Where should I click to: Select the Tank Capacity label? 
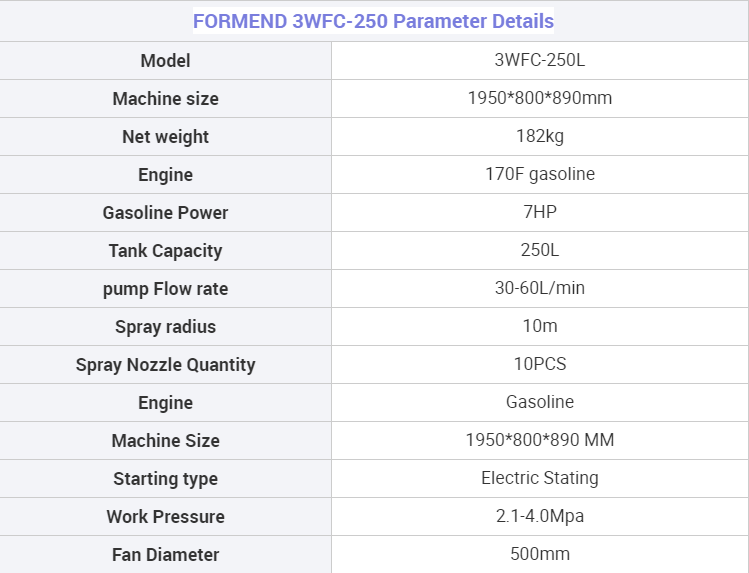[165, 251]
